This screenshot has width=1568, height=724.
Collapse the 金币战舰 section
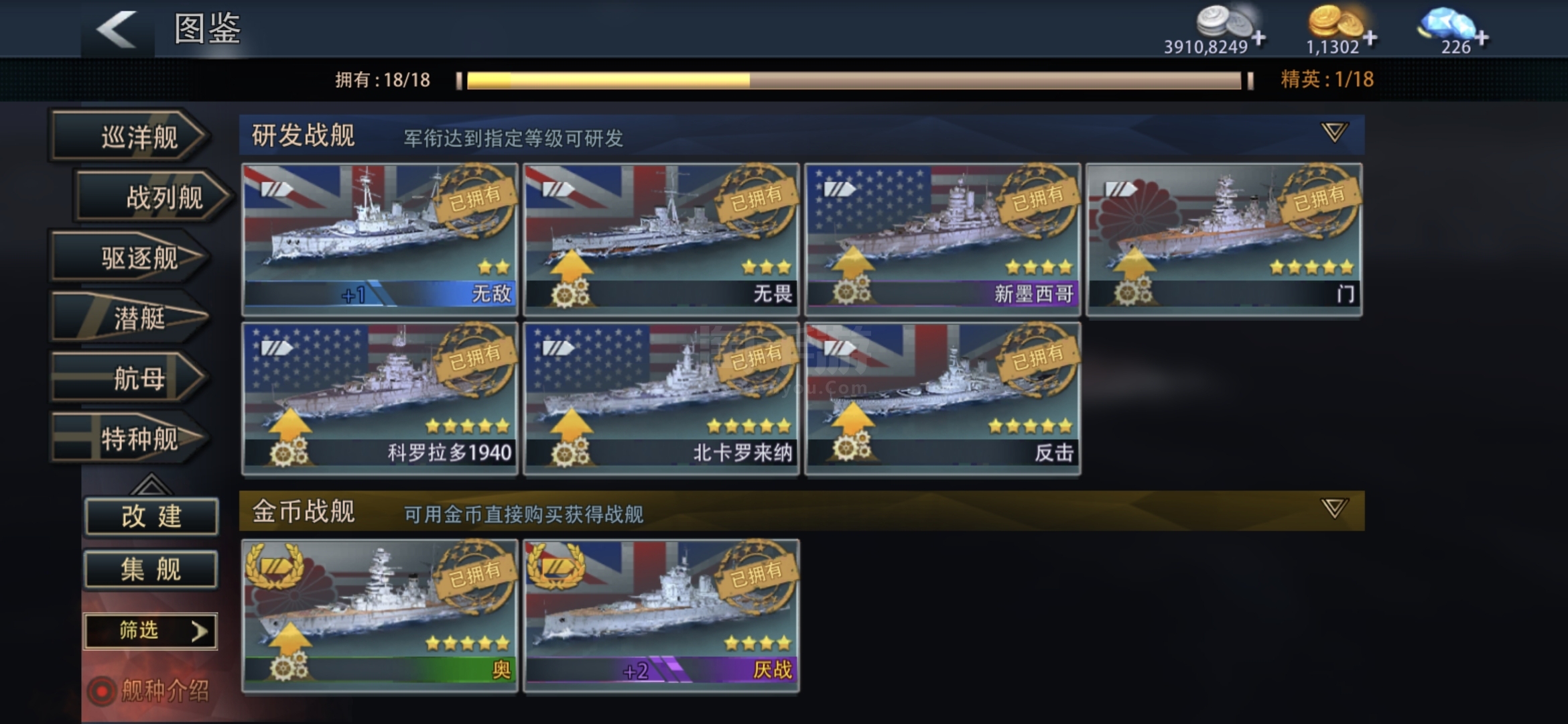[x=1333, y=508]
